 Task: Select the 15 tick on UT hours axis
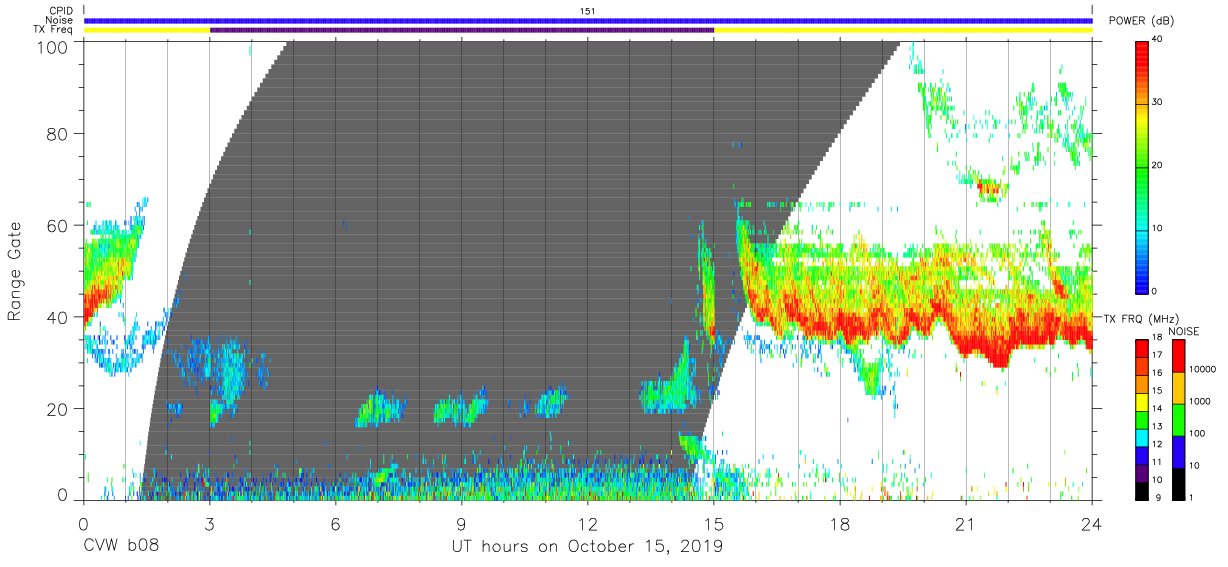(x=714, y=522)
